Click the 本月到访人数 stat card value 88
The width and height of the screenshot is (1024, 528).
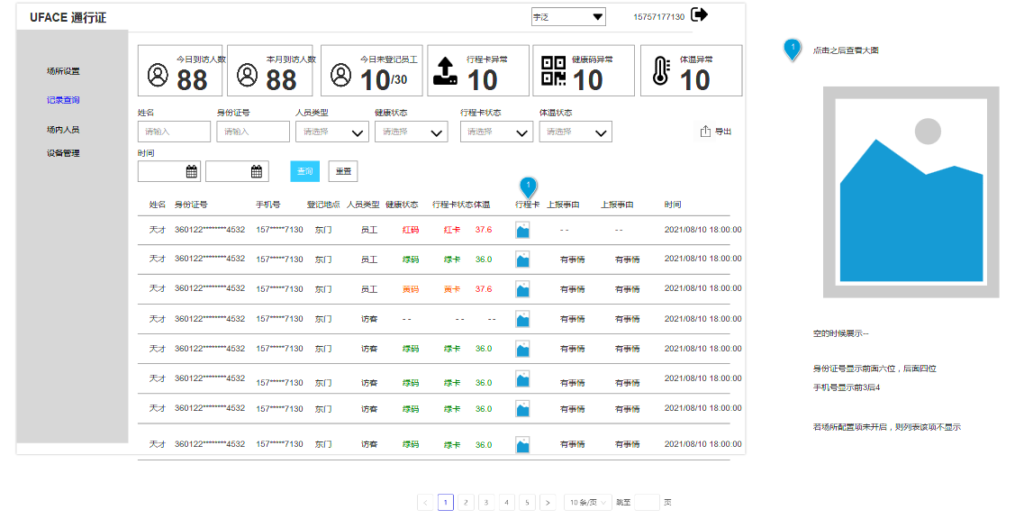click(281, 80)
